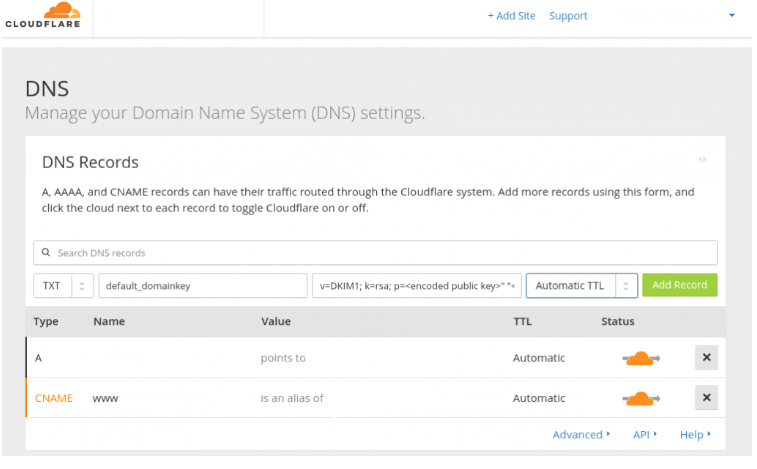Screen dimensions: 757x469
Task: Click 'points to' value in A row
Action: click(x=283, y=358)
